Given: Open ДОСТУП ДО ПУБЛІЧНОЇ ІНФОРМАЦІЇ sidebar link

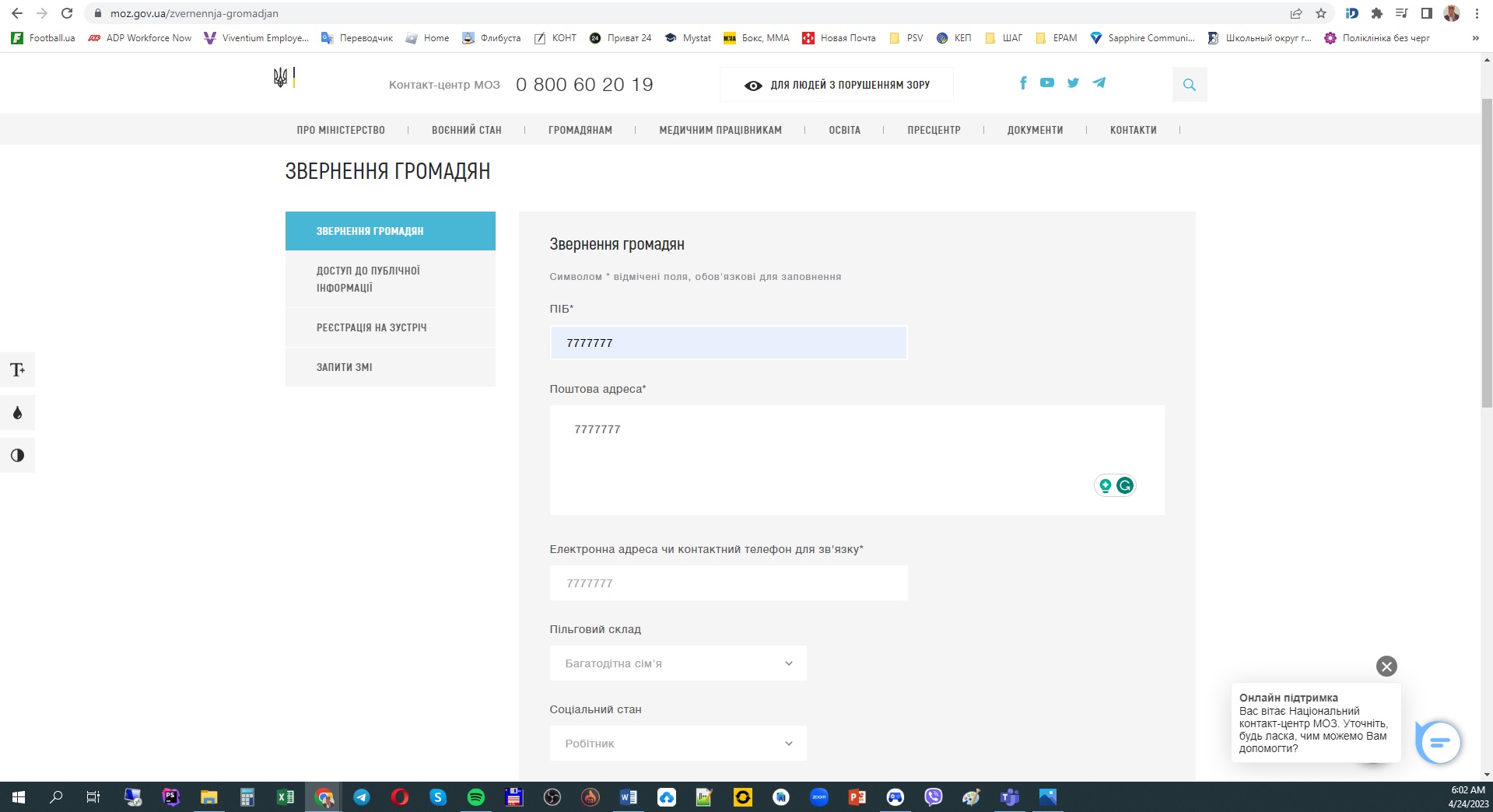Looking at the screenshot, I should (x=368, y=279).
